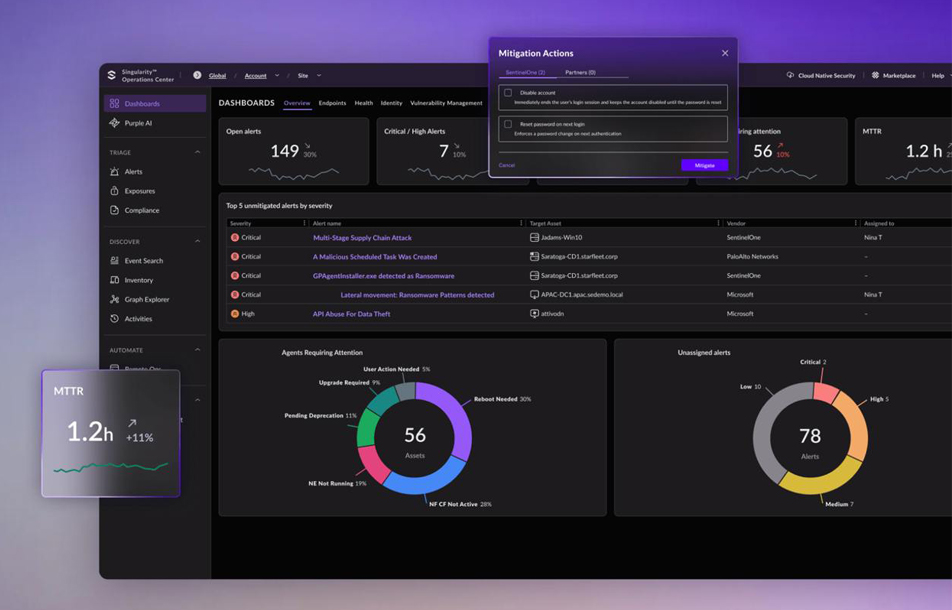The height and width of the screenshot is (610, 952).
Task: Click Alert name column options icon
Action: [x=521, y=223]
